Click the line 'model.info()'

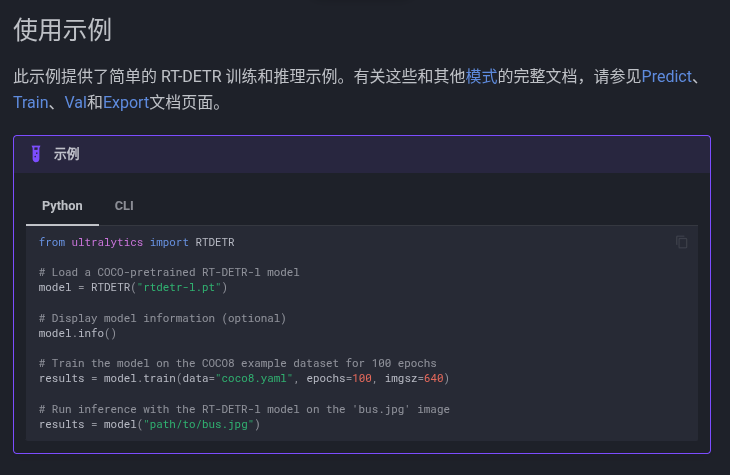click(x=77, y=333)
